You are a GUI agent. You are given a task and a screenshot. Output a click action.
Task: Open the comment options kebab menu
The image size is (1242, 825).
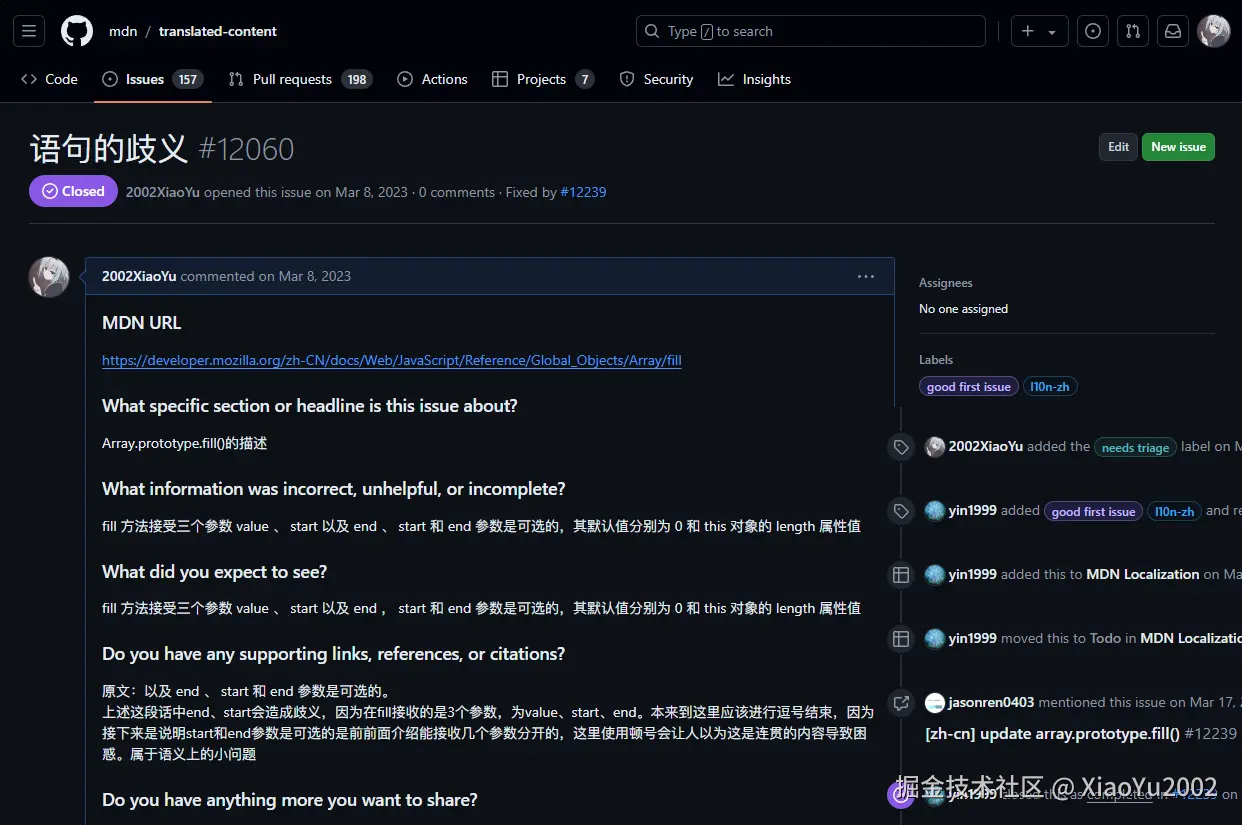(x=865, y=277)
